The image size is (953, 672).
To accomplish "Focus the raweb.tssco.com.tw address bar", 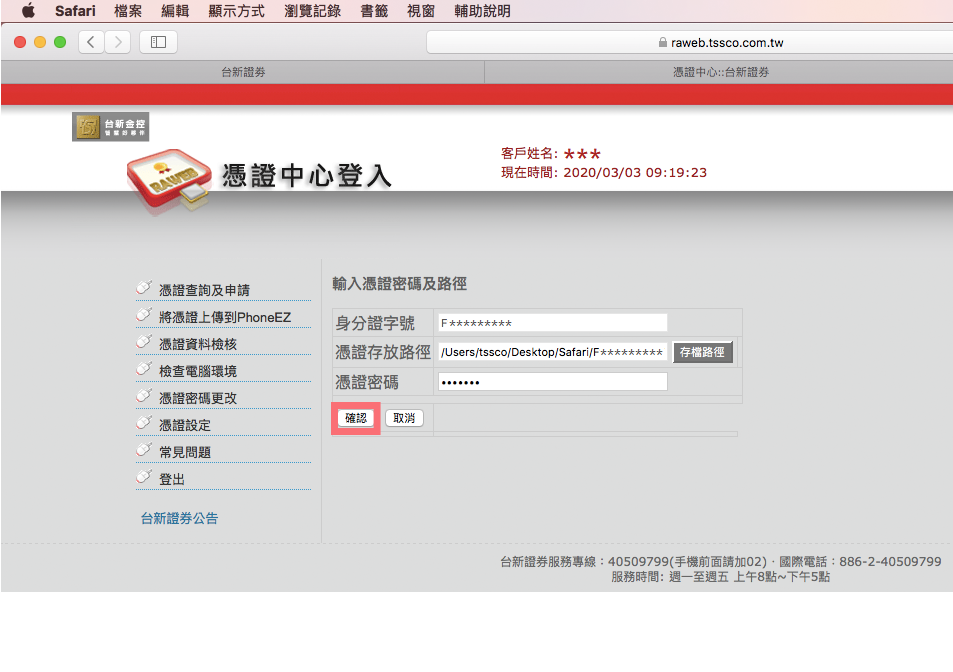I will point(690,43).
